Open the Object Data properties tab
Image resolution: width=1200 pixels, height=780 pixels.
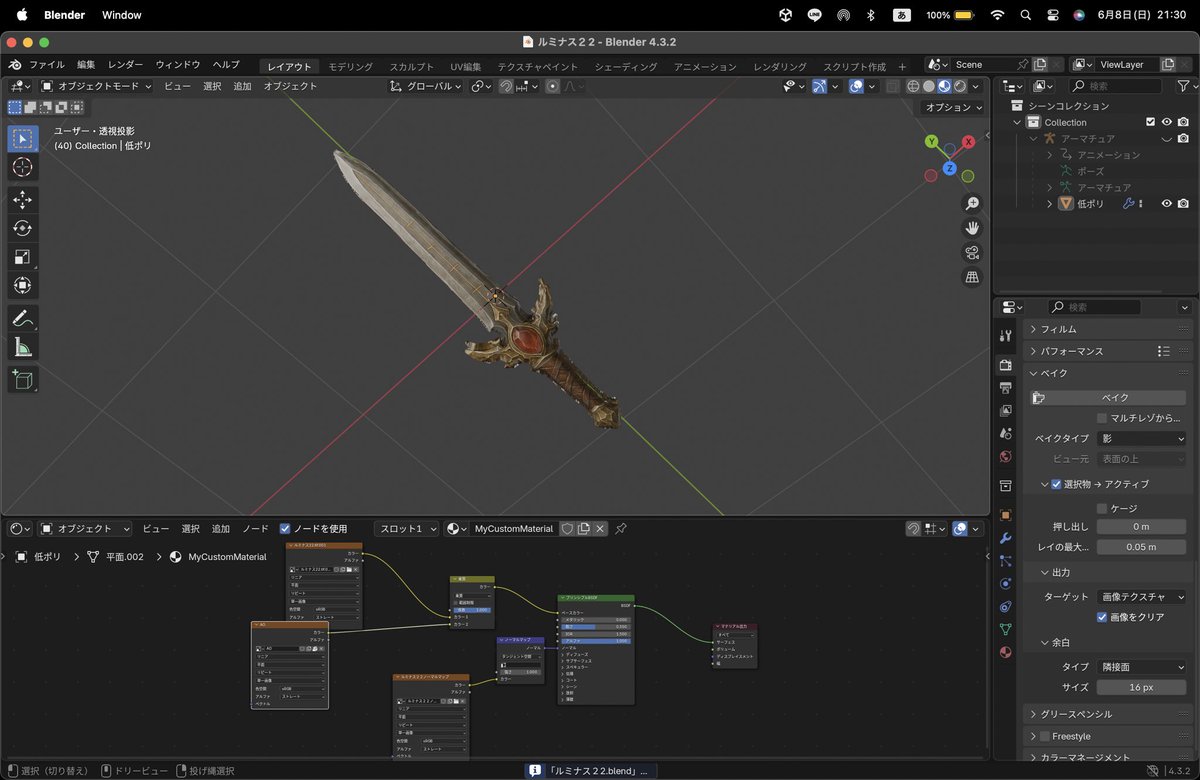[x=1006, y=629]
